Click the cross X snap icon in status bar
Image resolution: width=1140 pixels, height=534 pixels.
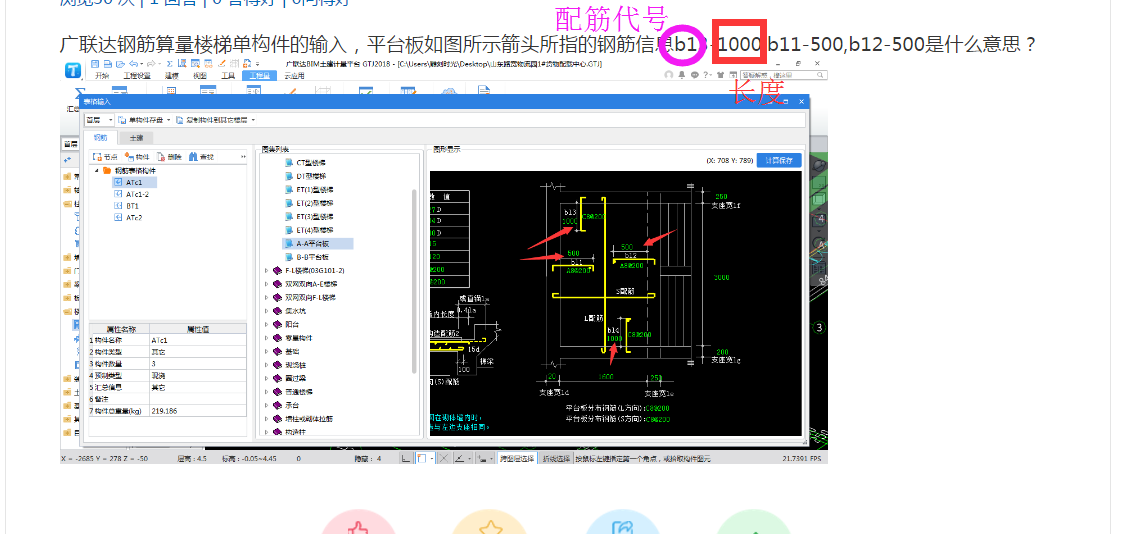click(x=443, y=458)
